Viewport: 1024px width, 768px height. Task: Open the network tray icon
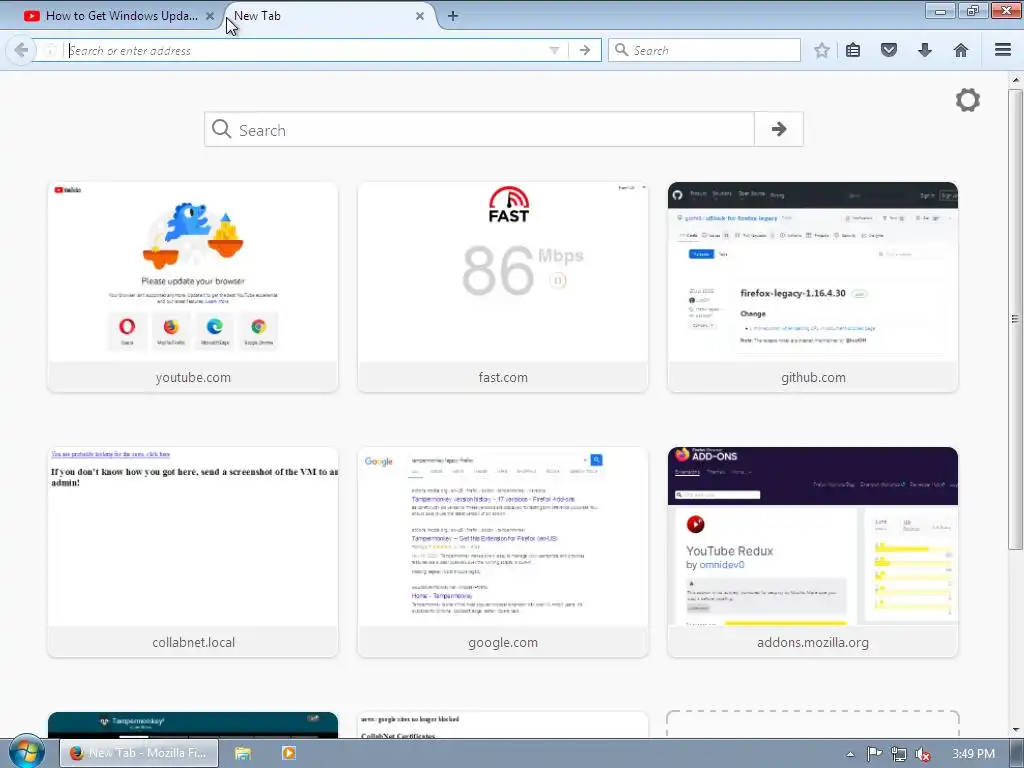899,754
